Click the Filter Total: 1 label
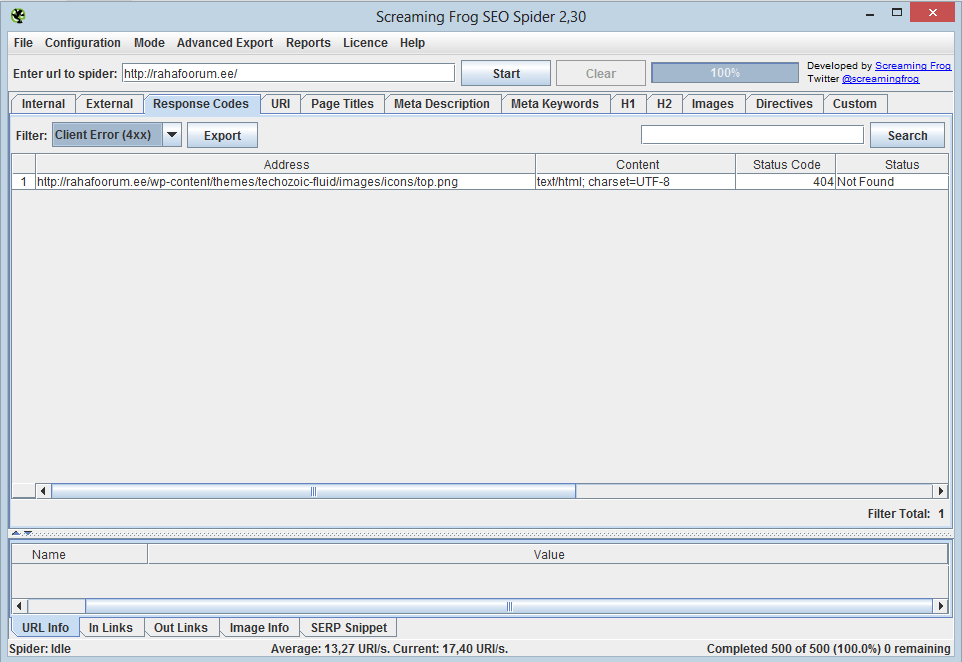 click(906, 514)
